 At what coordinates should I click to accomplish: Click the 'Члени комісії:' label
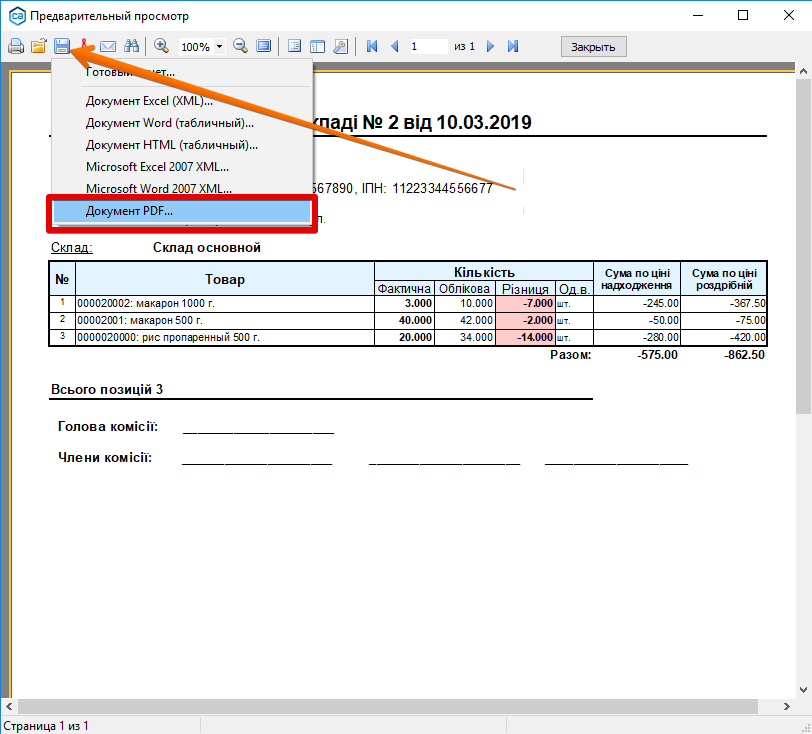[x=105, y=458]
